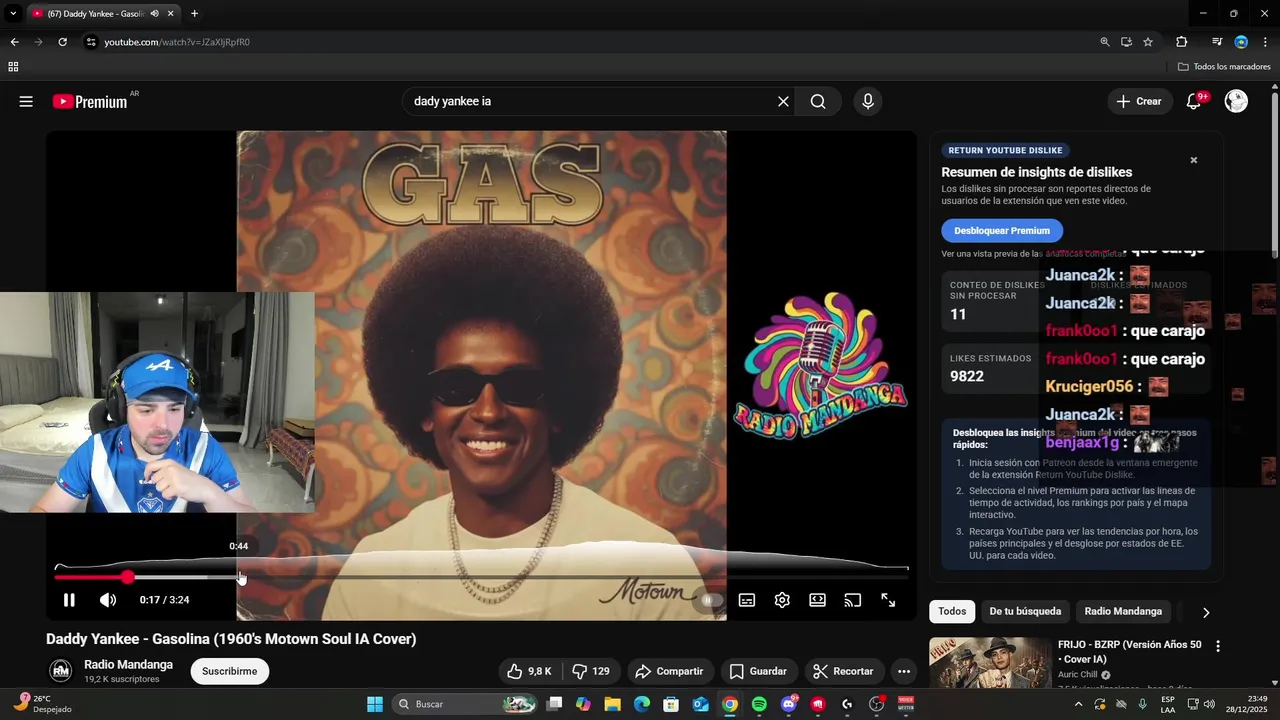1280x720 pixels.
Task: Open the media controls icon in Chrome
Action: pos(1217,42)
